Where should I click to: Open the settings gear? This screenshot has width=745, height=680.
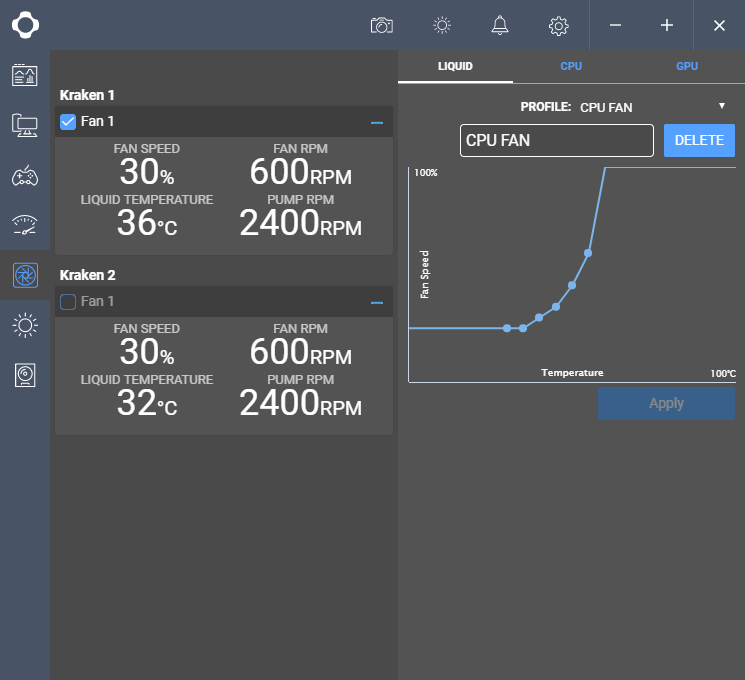tap(559, 26)
